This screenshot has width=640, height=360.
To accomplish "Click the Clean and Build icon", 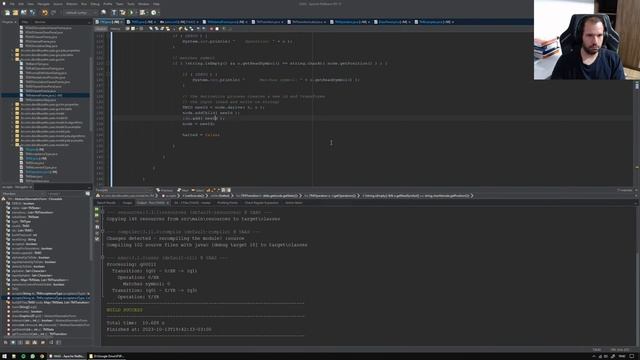I will [x=122, y=13].
